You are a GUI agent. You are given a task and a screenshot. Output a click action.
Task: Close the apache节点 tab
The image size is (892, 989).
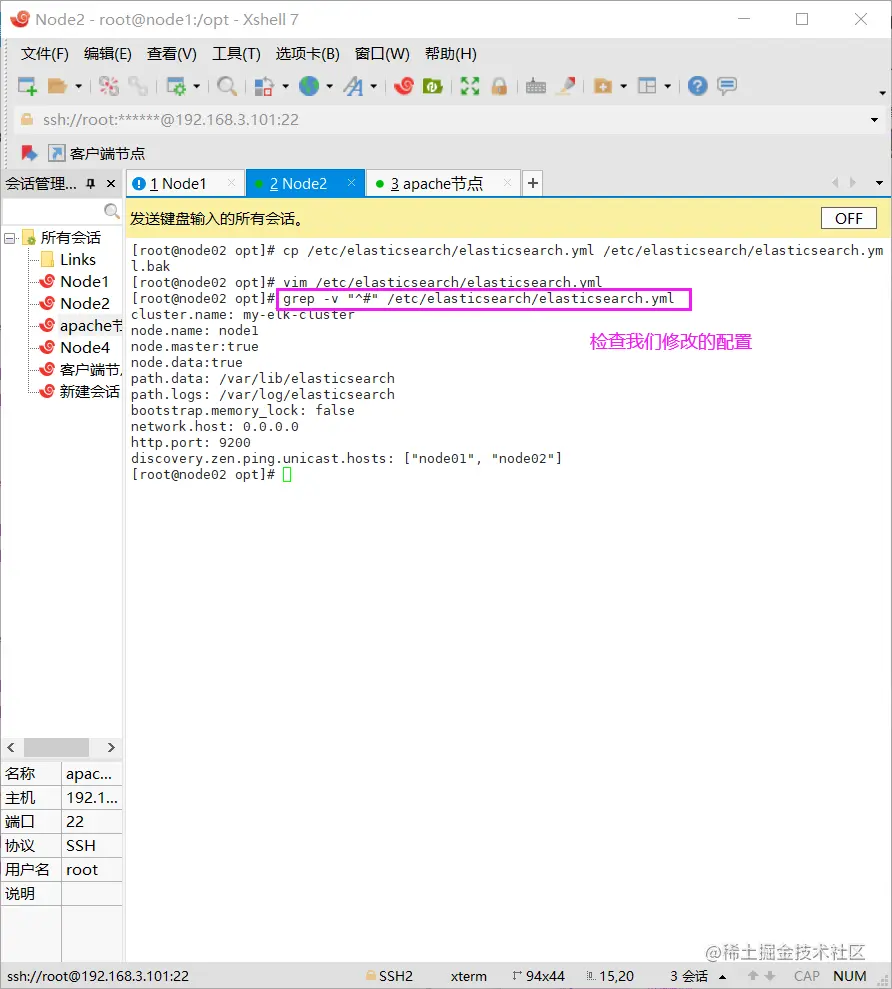click(x=507, y=183)
